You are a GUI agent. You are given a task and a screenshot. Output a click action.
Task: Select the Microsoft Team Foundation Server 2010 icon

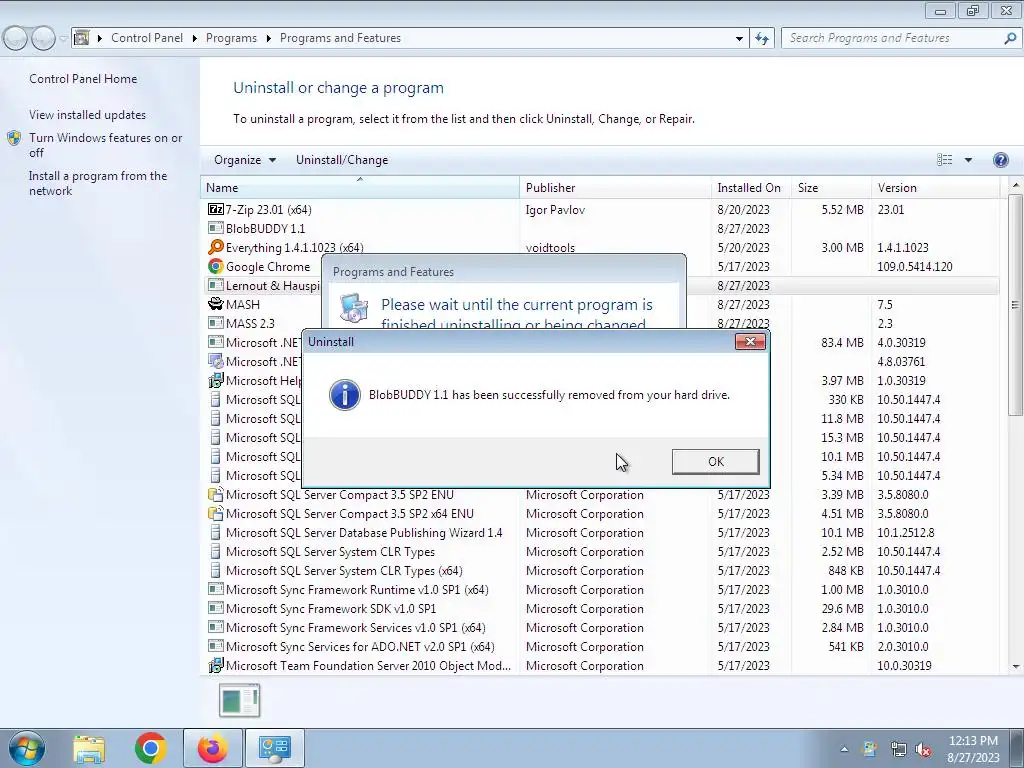pos(216,665)
